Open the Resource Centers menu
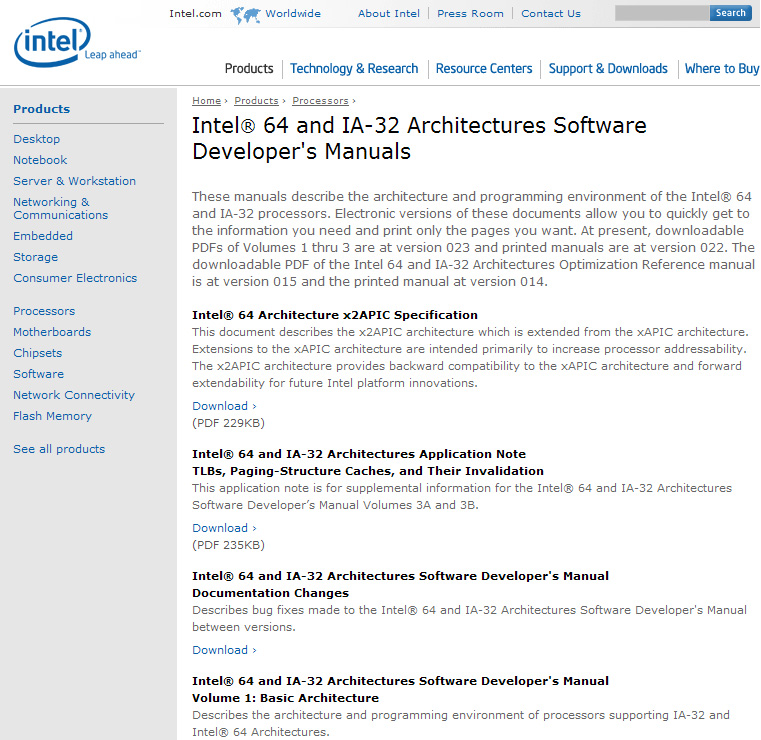 point(484,69)
